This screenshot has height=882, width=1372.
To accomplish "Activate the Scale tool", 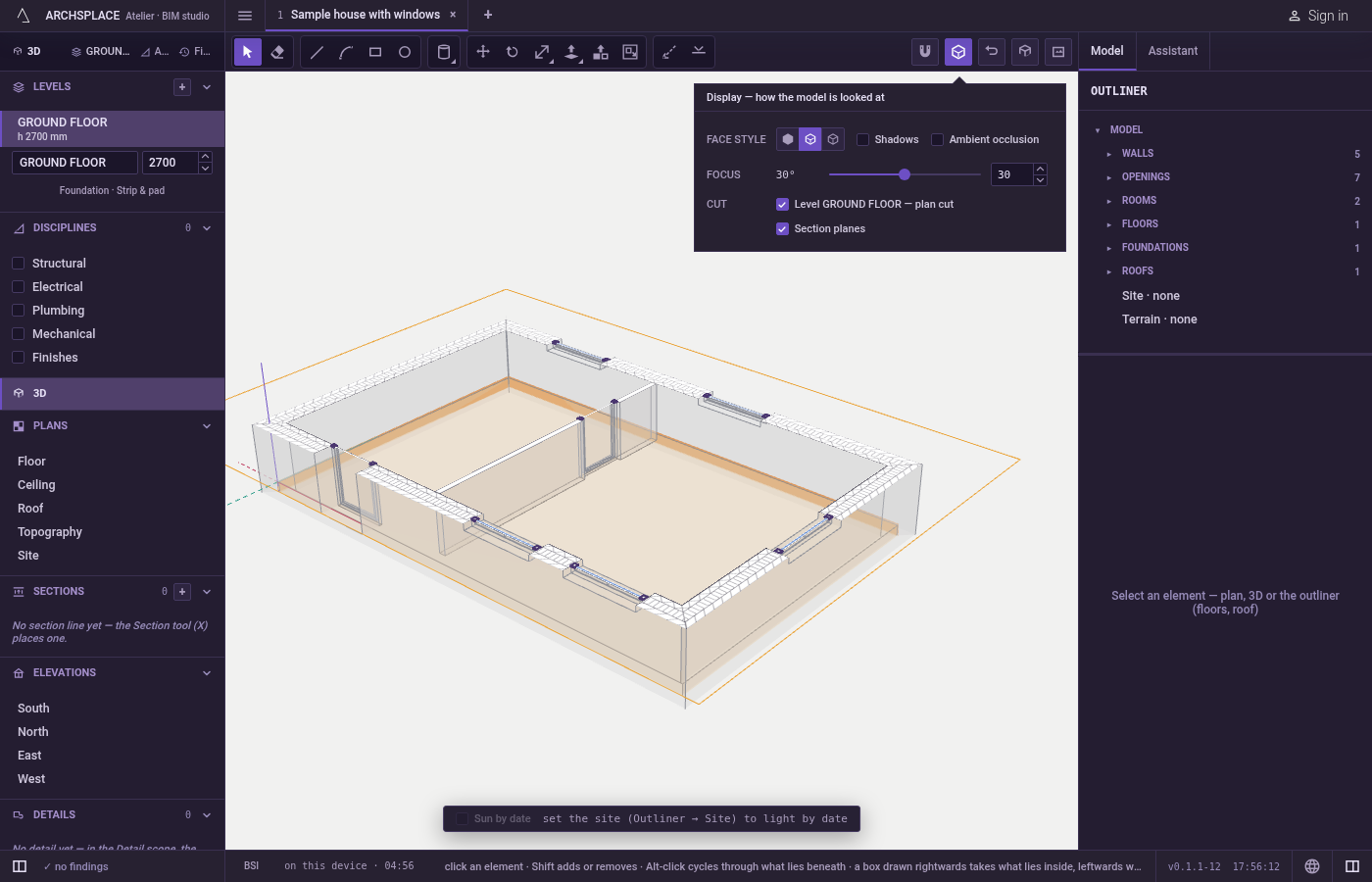I will click(542, 52).
